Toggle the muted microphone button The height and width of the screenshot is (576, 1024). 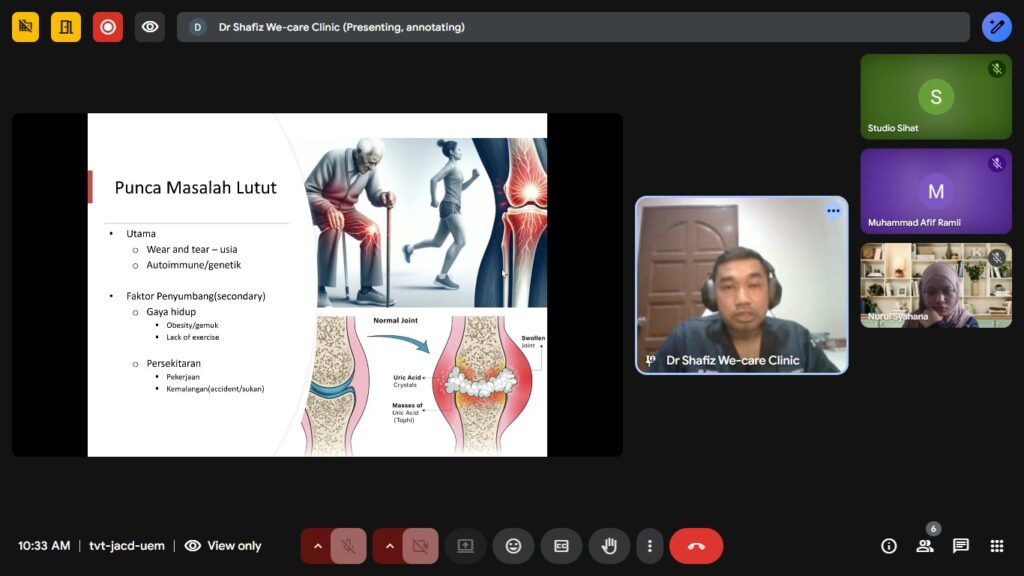click(348, 546)
